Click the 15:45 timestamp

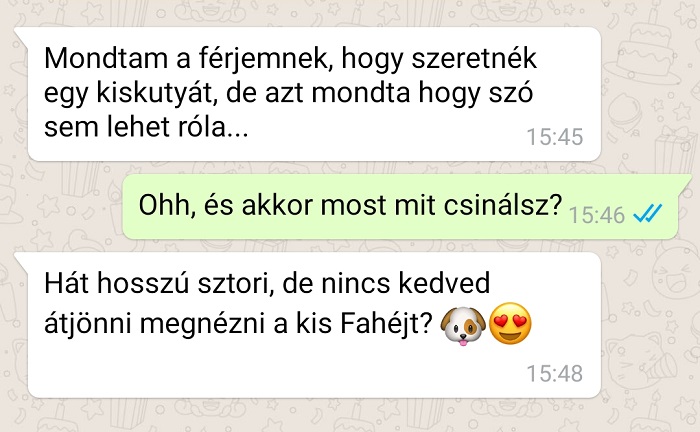[554, 137]
